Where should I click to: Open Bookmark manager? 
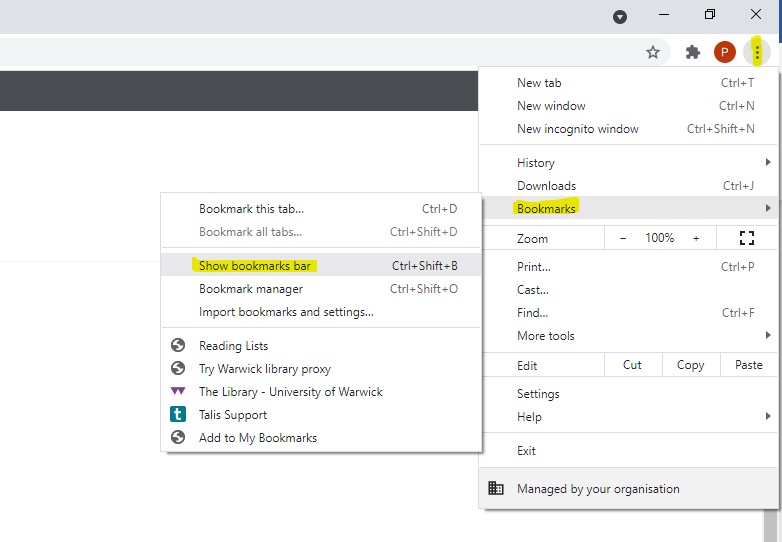pyautogui.click(x=251, y=289)
